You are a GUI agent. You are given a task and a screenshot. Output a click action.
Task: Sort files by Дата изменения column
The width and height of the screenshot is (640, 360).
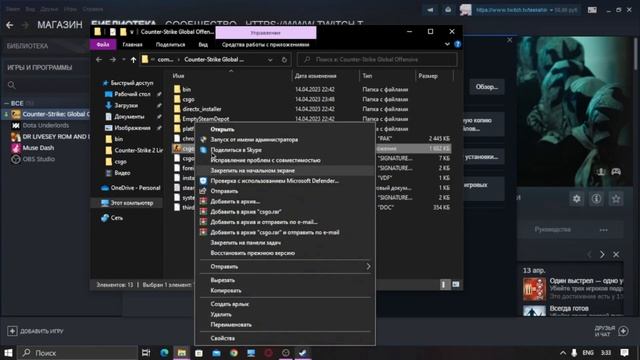tap(316, 76)
